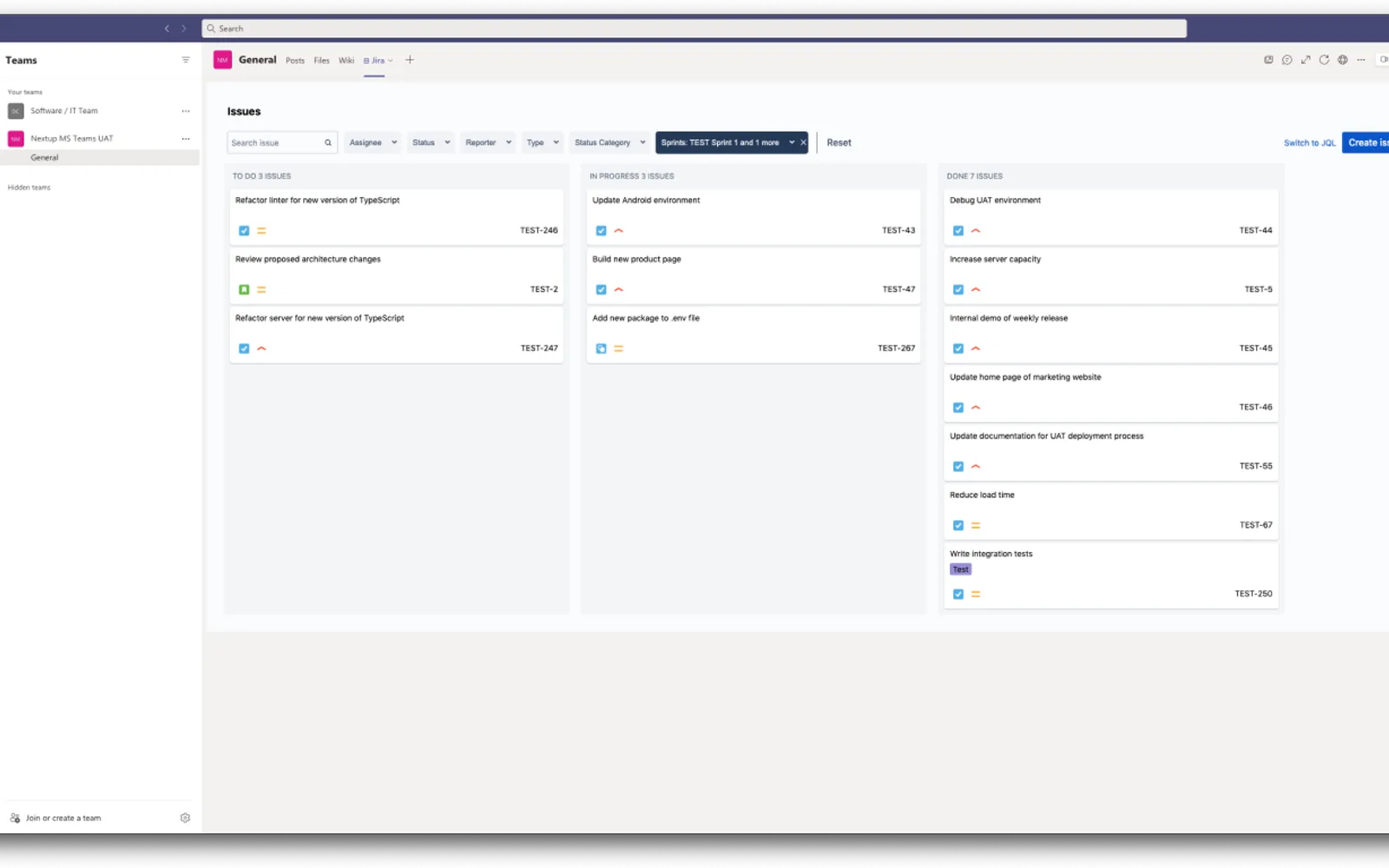The width and height of the screenshot is (1389, 868).
Task: Click the high priority arrow on TEST-247 card
Action: click(x=261, y=348)
